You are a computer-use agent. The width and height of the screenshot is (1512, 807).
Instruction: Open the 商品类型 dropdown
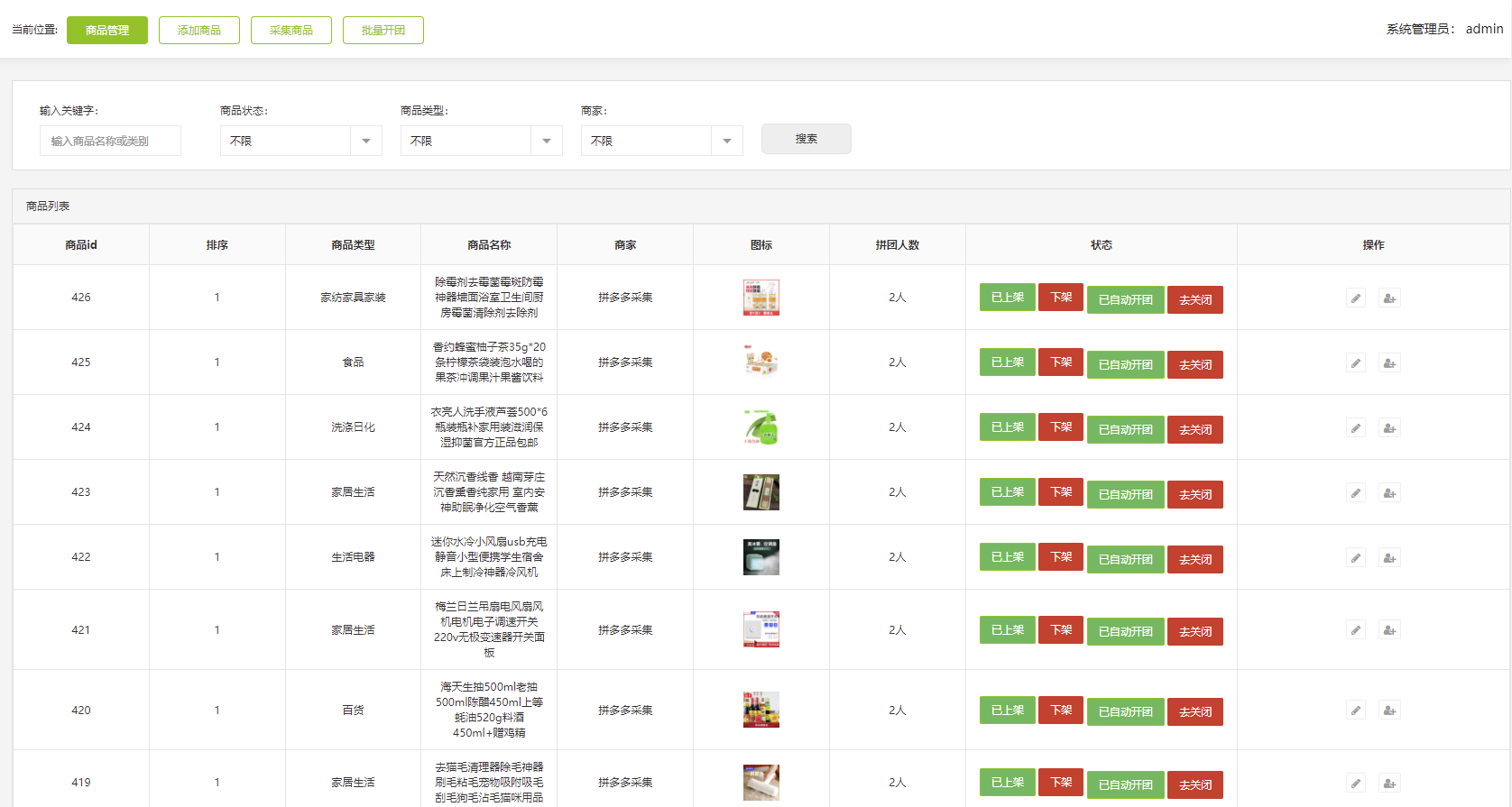(x=481, y=141)
